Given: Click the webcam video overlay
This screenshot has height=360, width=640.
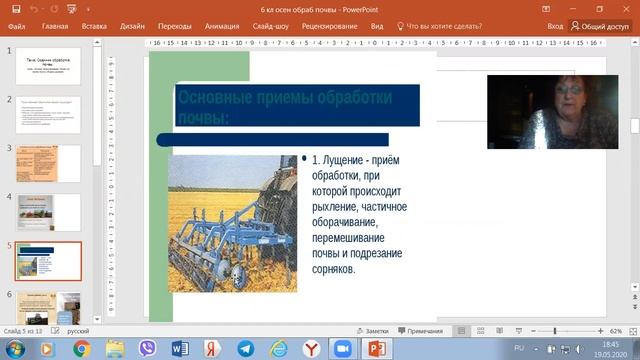Looking at the screenshot, I should point(553,112).
